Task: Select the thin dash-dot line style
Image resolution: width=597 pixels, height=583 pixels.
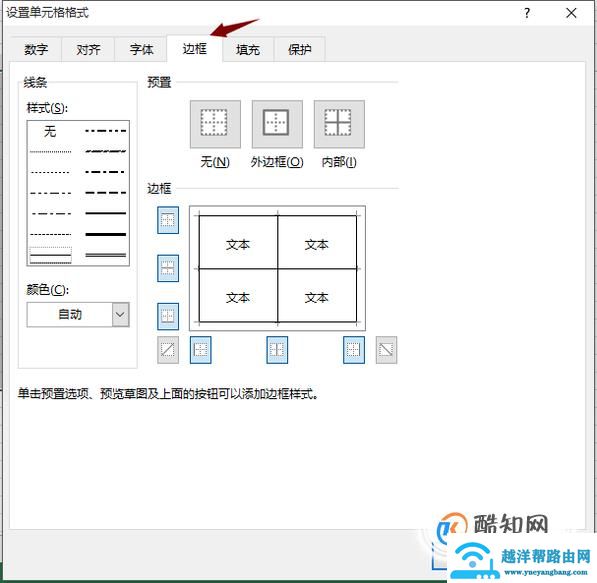Action: 50,214
